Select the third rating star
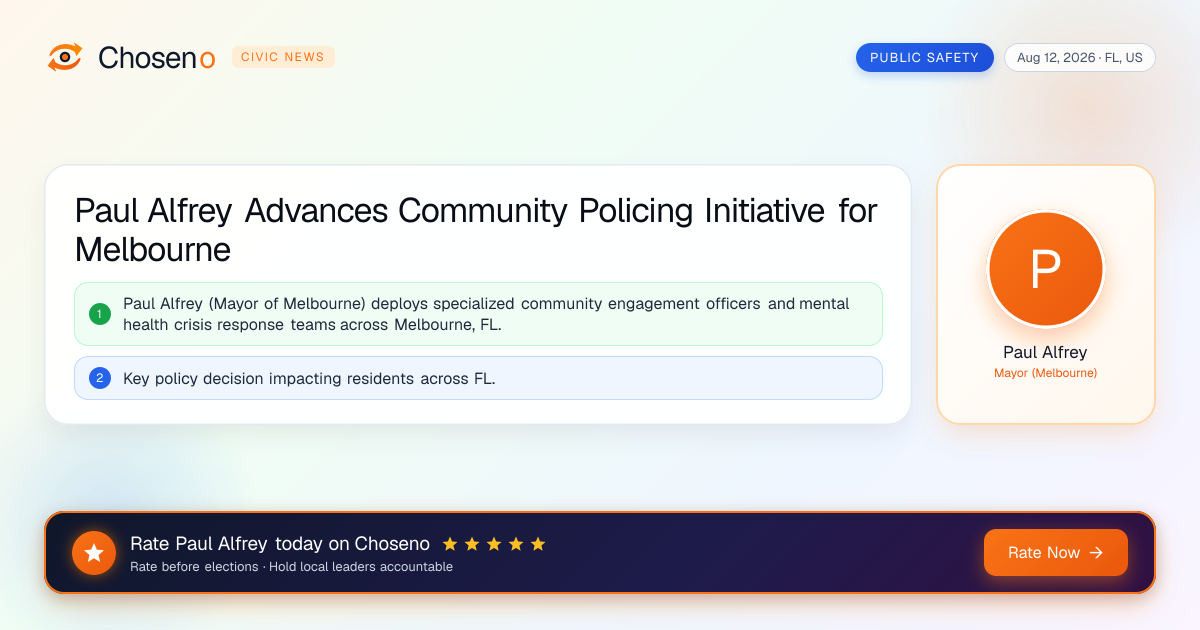1200x630 pixels. pos(494,544)
